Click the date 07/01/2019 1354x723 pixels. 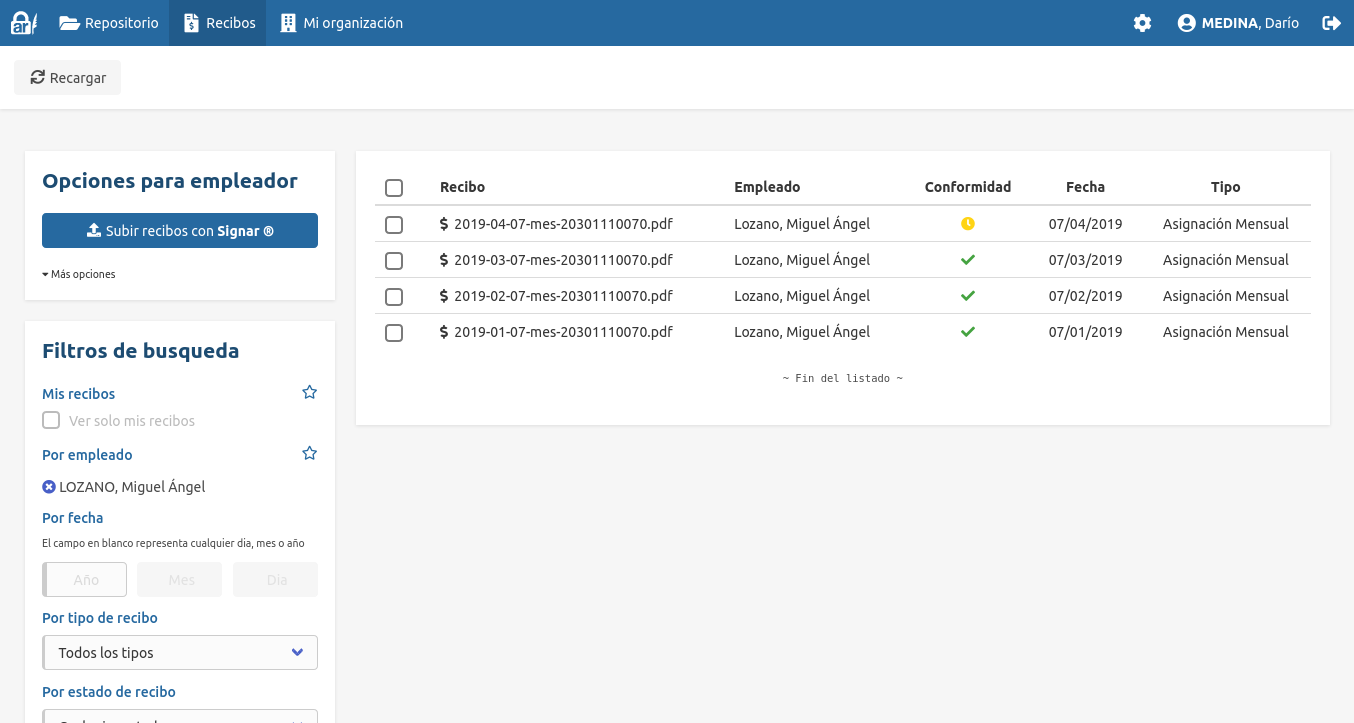1086,332
